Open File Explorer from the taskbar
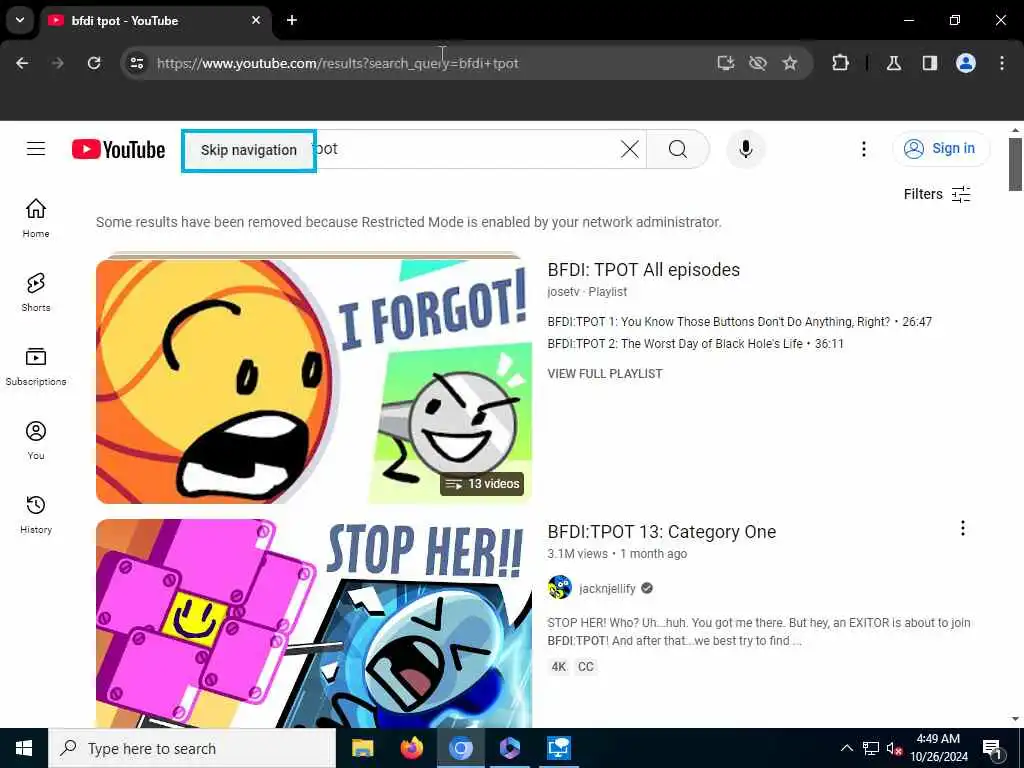Viewport: 1024px width, 768px height. pos(362,748)
